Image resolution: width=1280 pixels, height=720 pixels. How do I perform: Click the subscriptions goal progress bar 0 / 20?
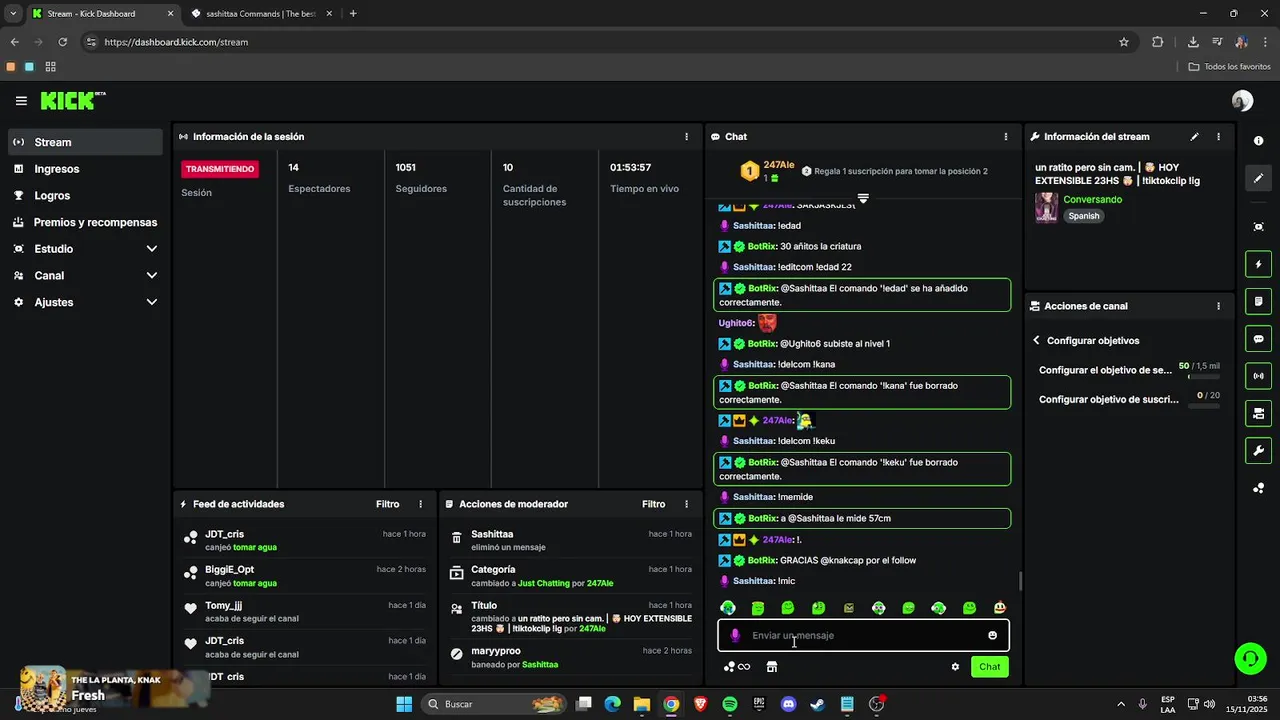(1204, 406)
